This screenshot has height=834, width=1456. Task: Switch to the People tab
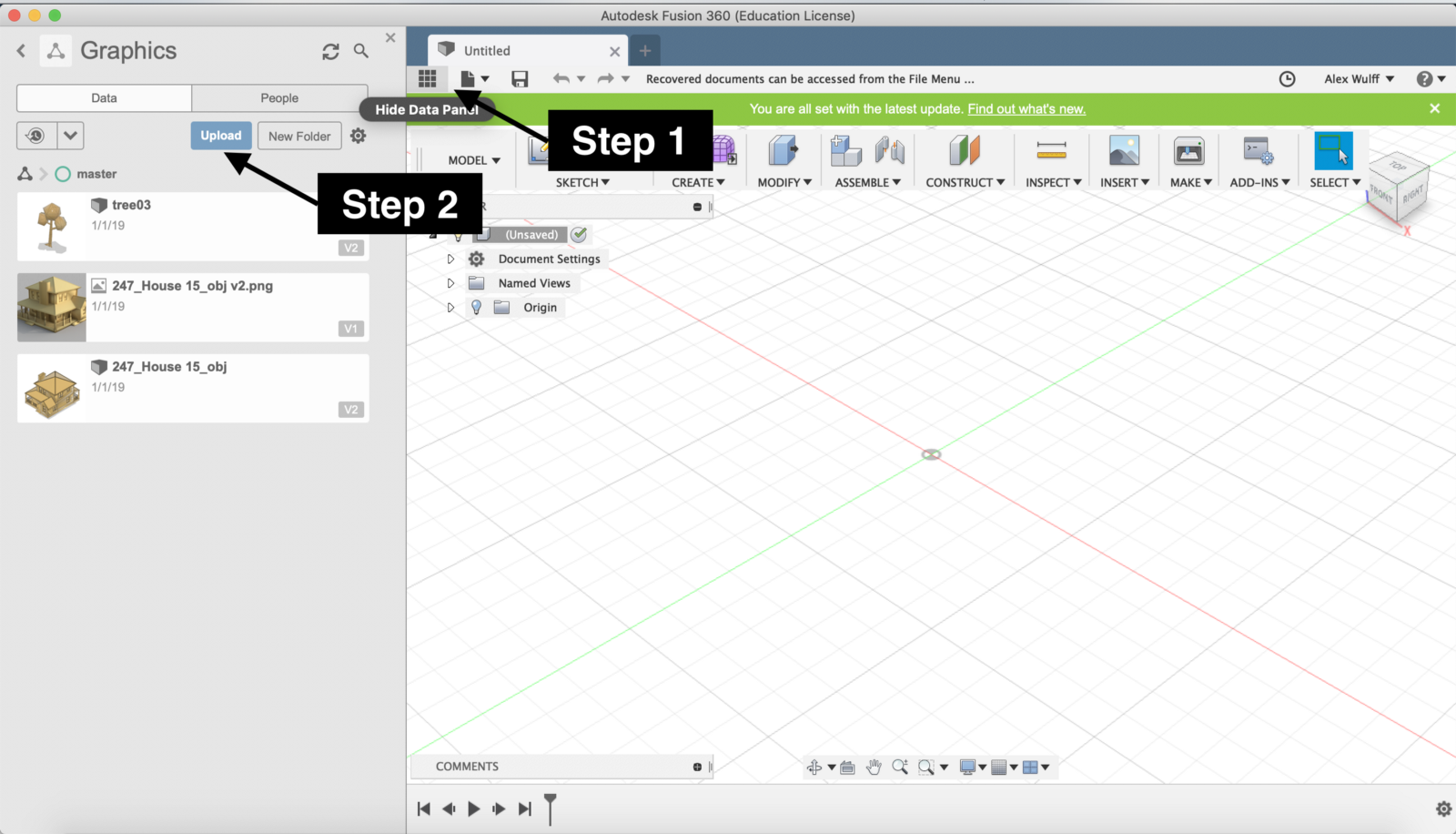279,98
